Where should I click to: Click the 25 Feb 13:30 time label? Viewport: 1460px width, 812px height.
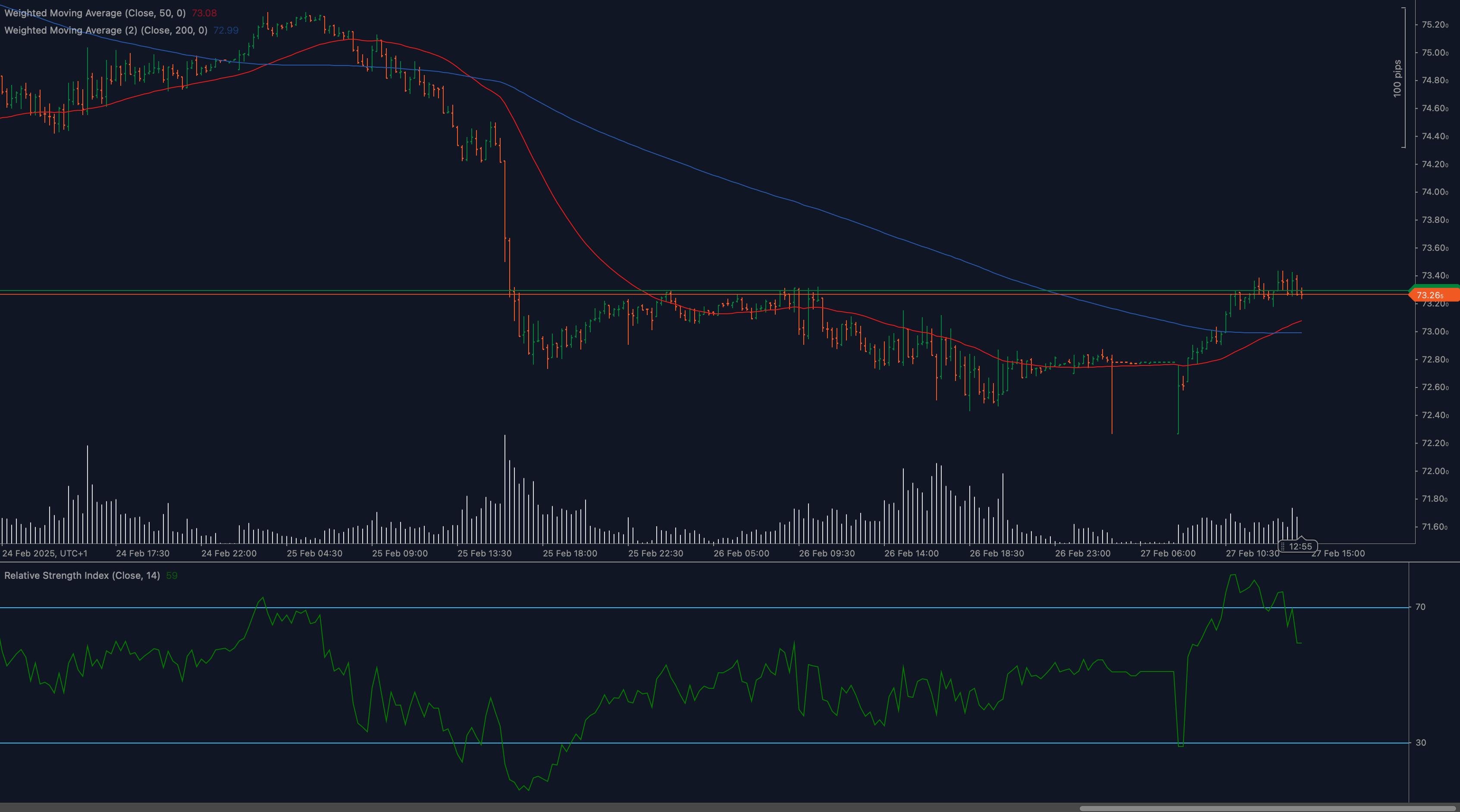(x=485, y=553)
